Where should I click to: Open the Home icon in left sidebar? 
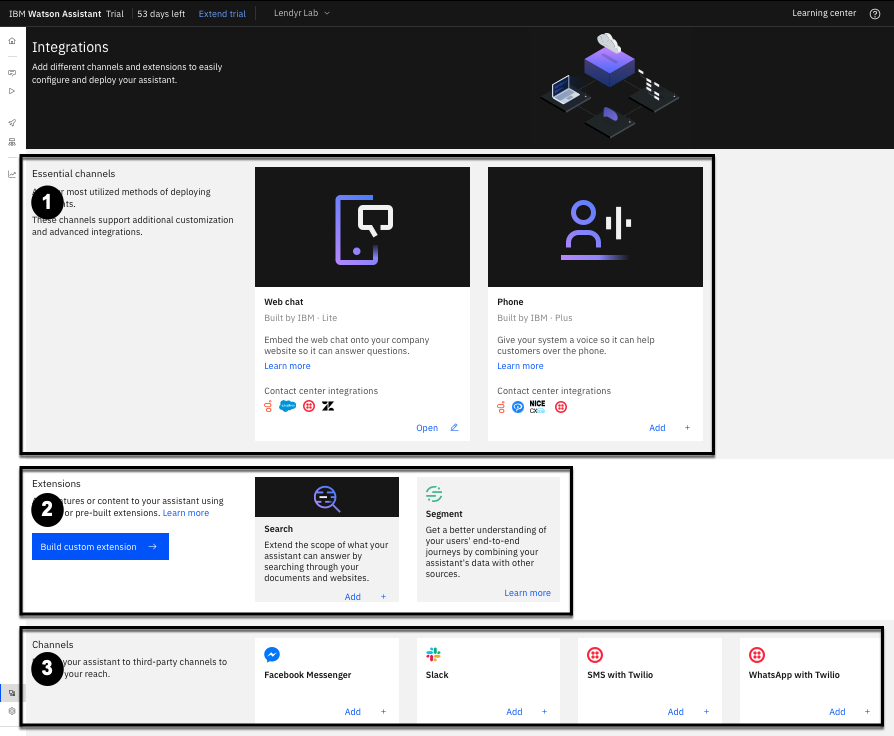12,41
